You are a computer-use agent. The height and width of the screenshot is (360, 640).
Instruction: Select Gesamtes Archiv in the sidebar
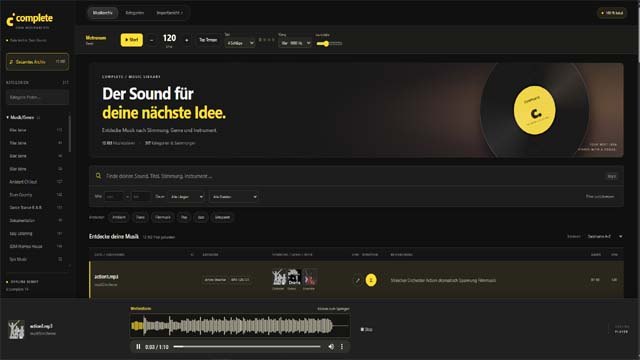pyautogui.click(x=37, y=62)
